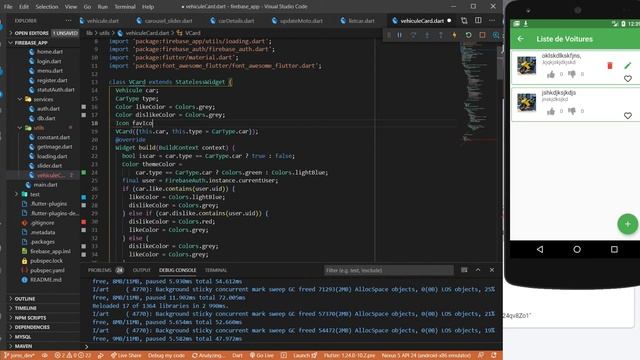This screenshot has width=640, height=360.
Task: Dislike the jshkdjksjkdjs car
Action: pyautogui.click(x=572, y=111)
